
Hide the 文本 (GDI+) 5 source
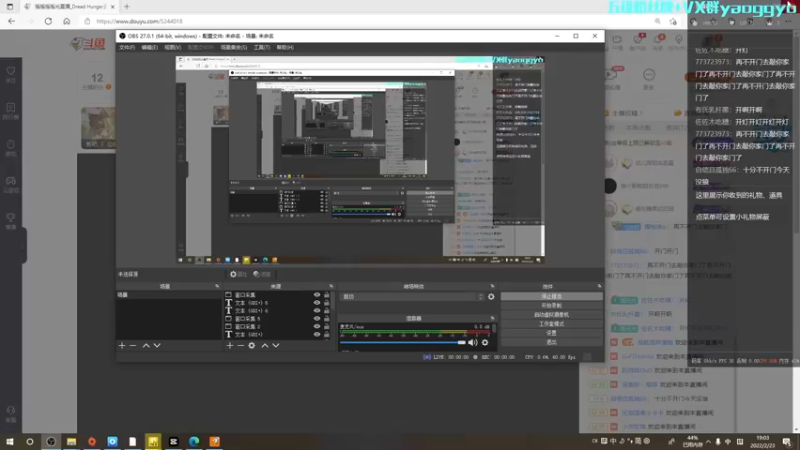coord(317,303)
